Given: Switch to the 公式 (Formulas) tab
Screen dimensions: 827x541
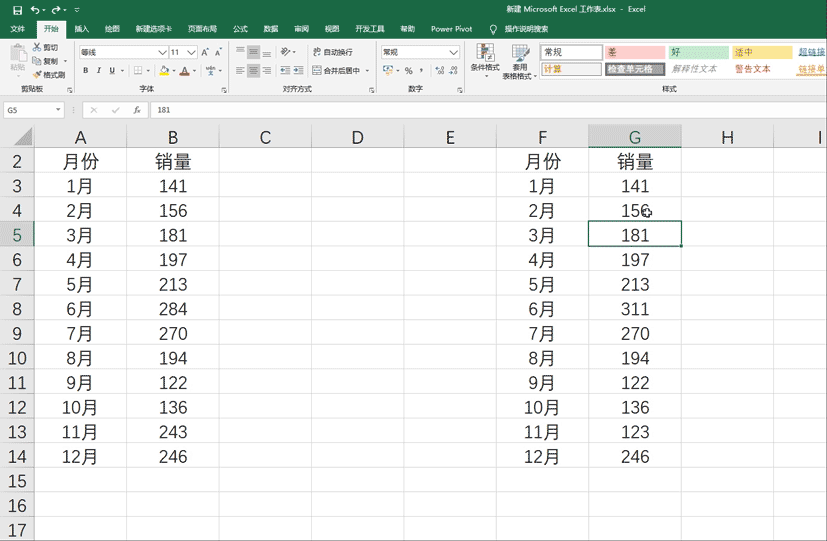Looking at the screenshot, I should point(241,29).
